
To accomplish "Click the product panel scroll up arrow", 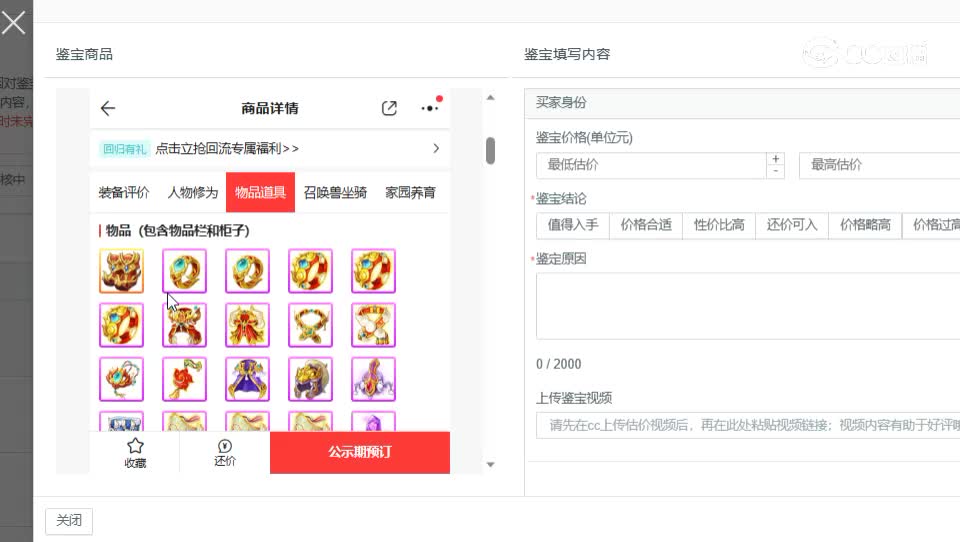I will 490,97.
